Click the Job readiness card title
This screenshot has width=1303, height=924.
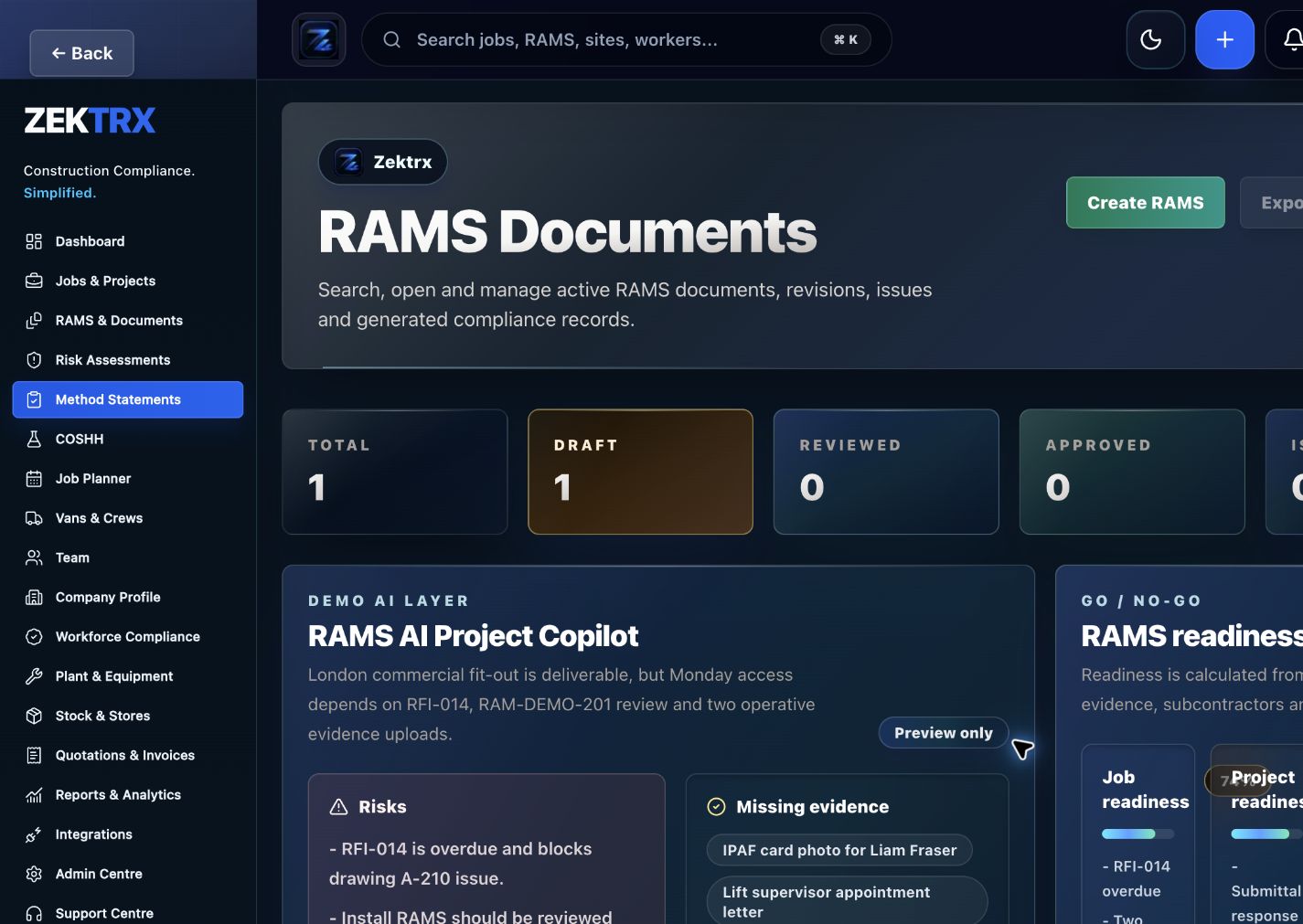pos(1145,790)
